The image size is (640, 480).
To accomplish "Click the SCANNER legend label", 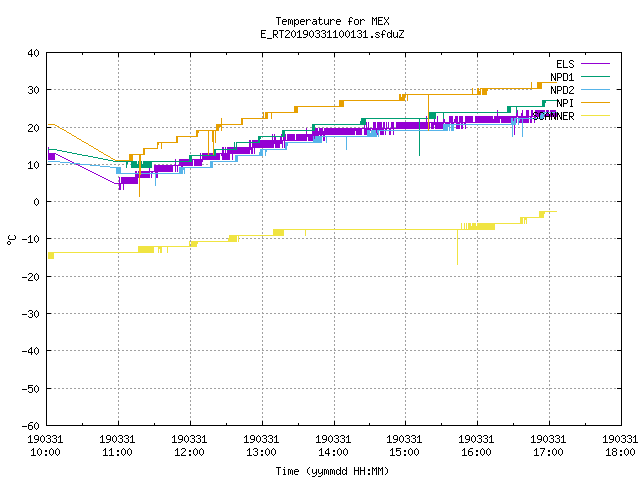I will tap(553, 116).
